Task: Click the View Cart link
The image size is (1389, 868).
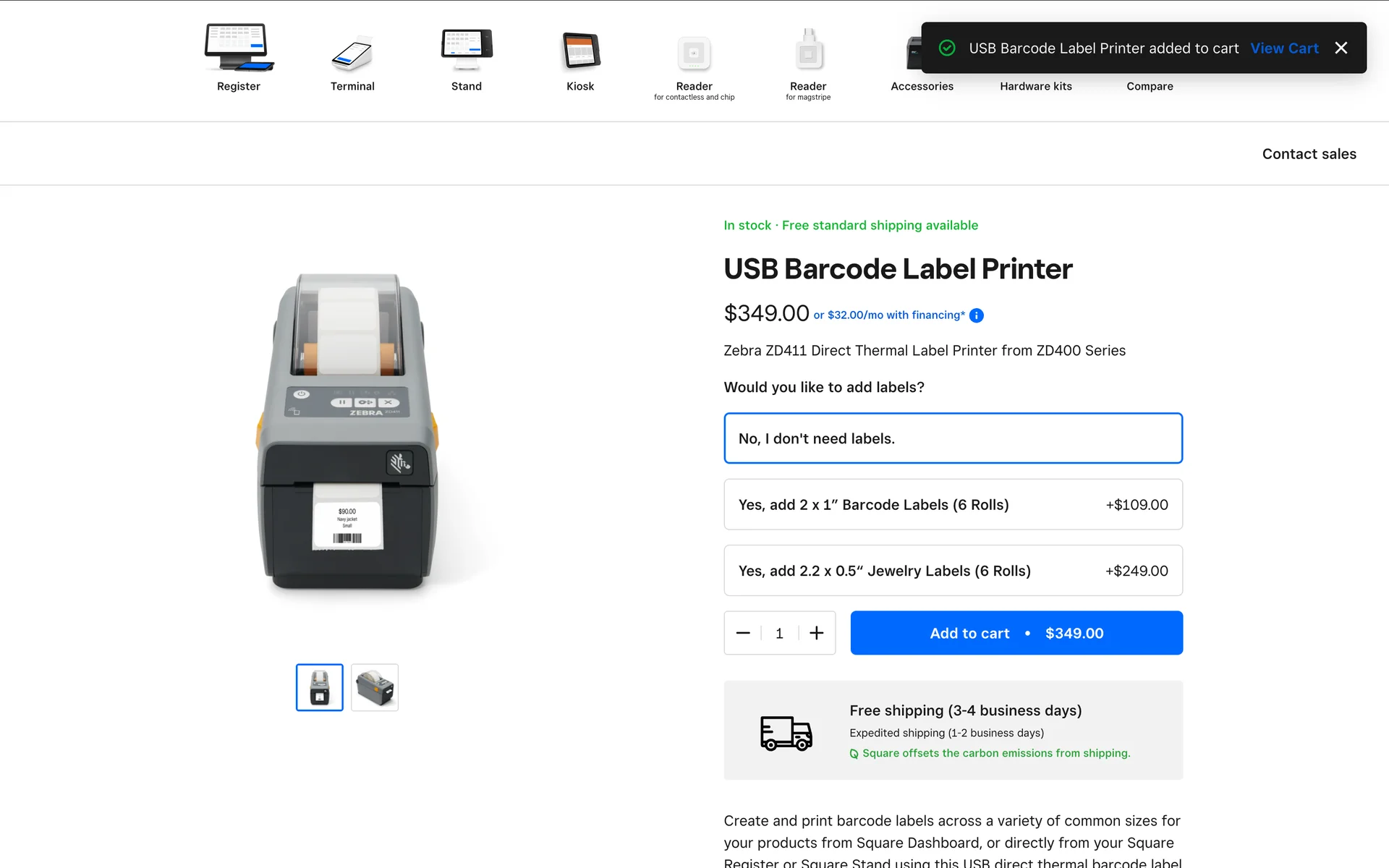Action: [1284, 48]
